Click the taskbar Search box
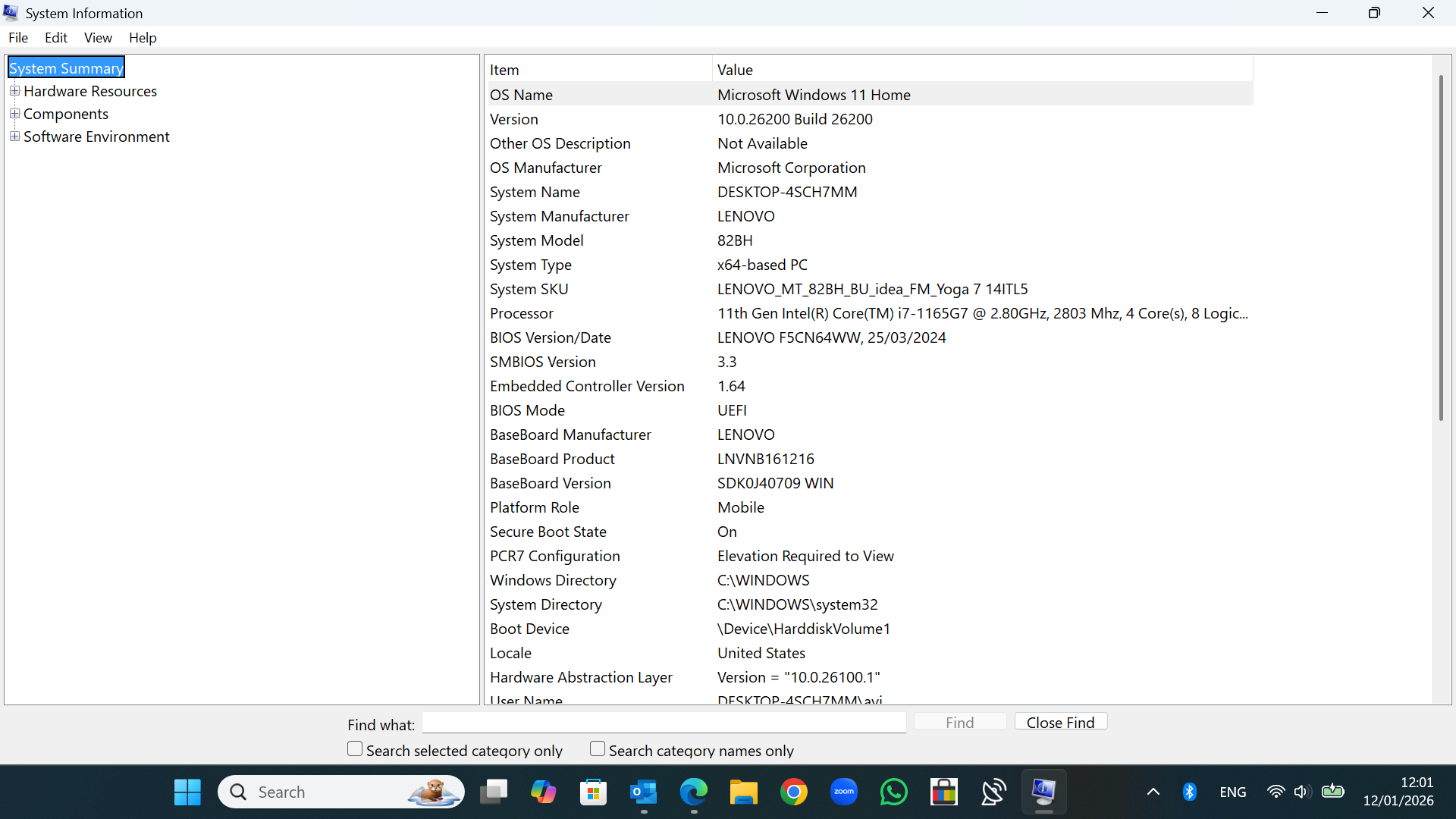 [341, 792]
